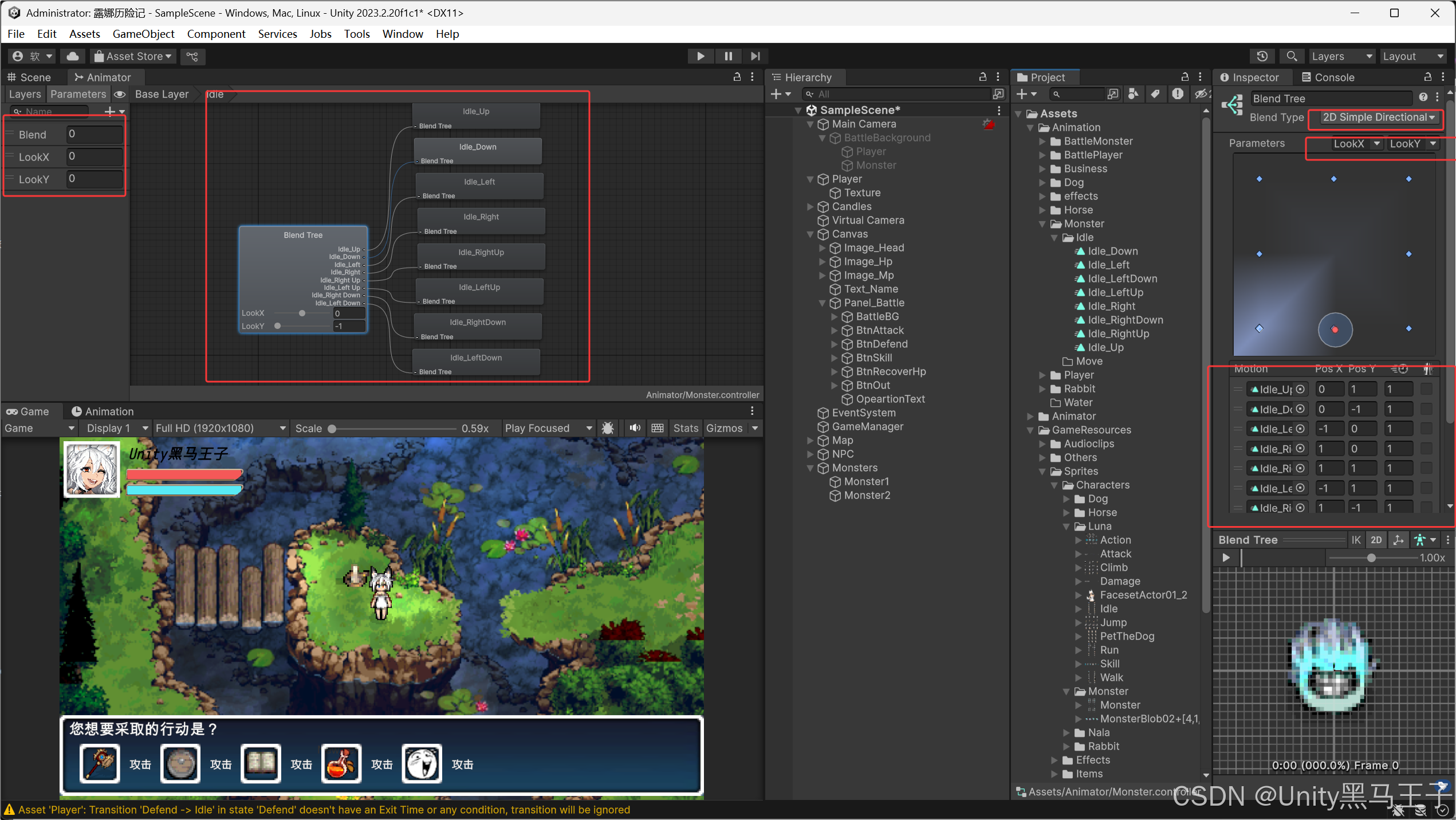This screenshot has width=1456, height=820.
Task: Switch to the Console tab
Action: point(1328,77)
